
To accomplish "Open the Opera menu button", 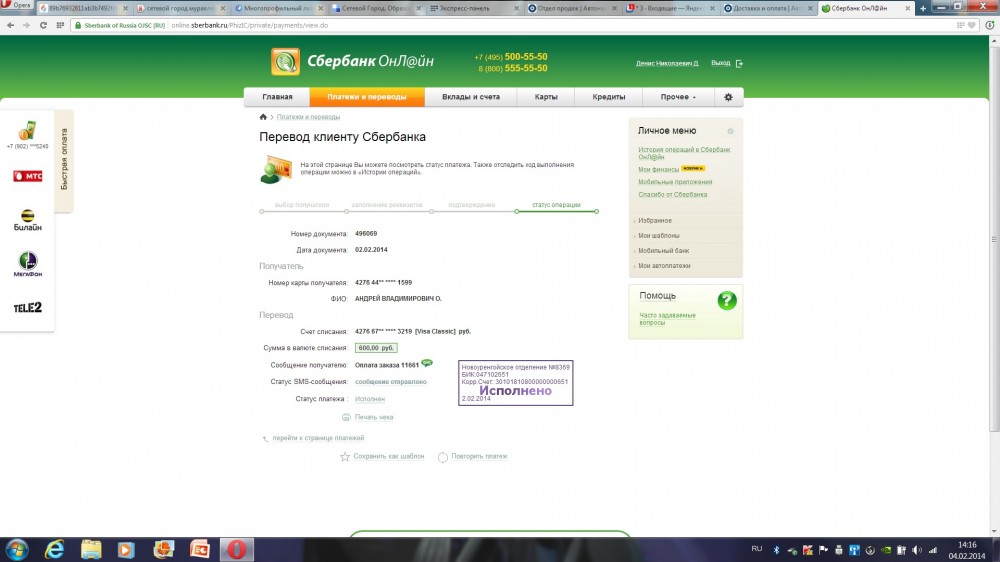I will 16,5.
